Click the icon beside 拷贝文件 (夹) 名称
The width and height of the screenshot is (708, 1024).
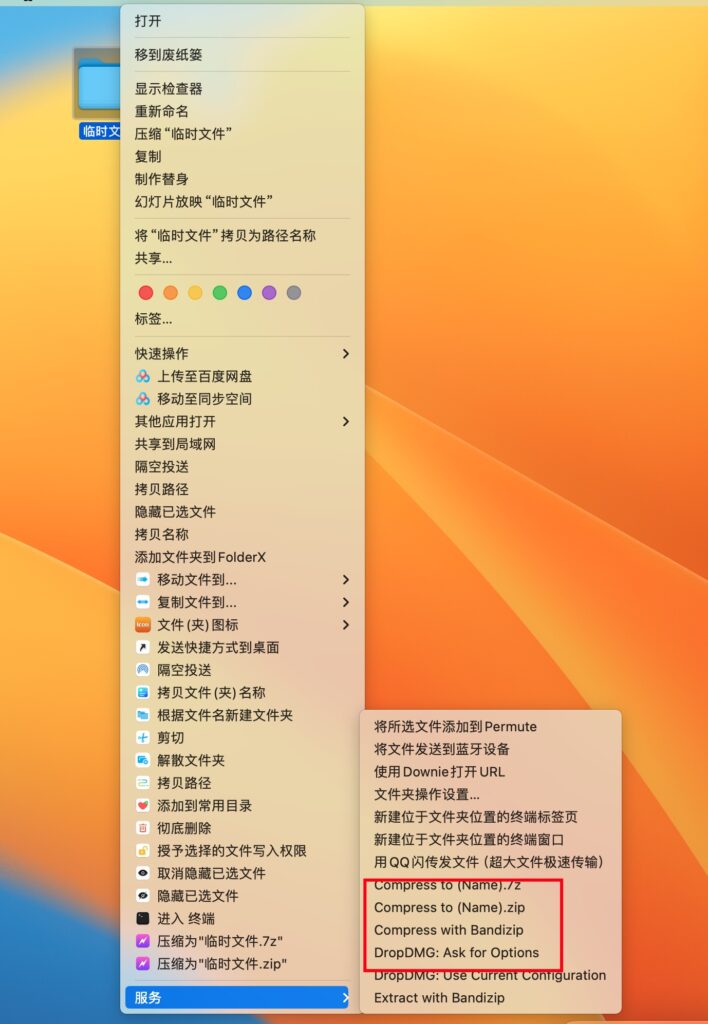(x=142, y=692)
